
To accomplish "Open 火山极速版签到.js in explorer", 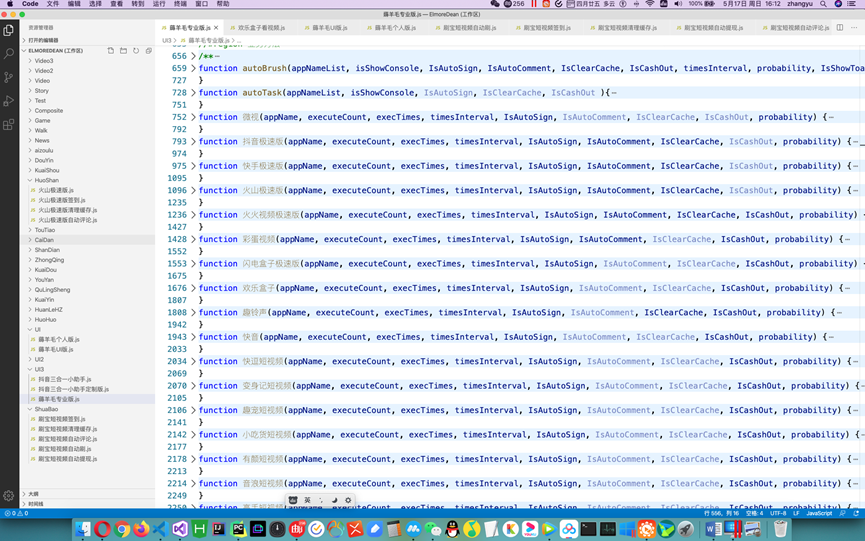I will 61,200.
